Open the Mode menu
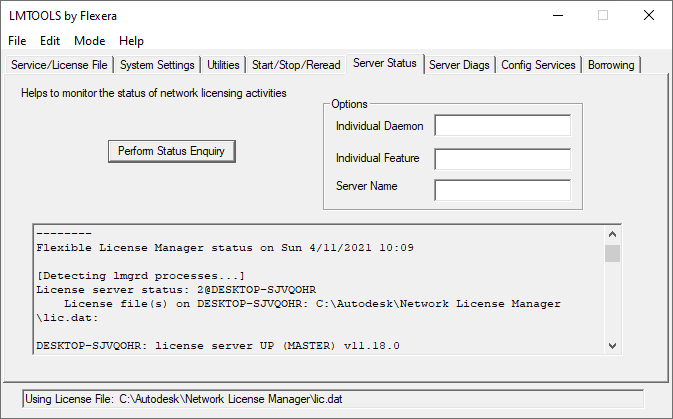 point(89,41)
